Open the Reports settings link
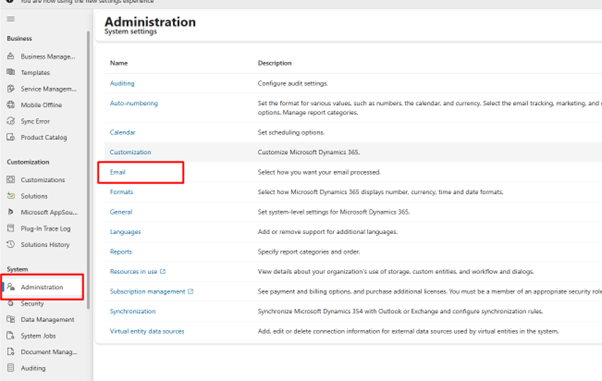 (x=121, y=252)
